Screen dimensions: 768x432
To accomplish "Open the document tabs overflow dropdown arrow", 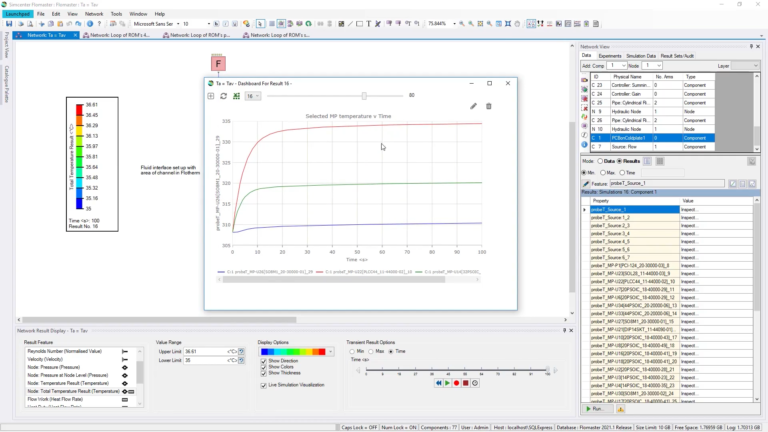I will [x=761, y=35].
